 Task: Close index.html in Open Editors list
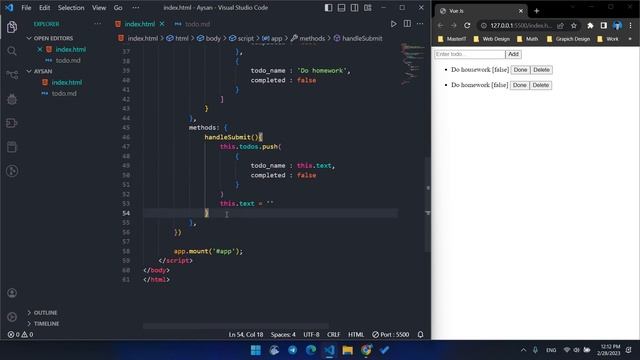40,49
